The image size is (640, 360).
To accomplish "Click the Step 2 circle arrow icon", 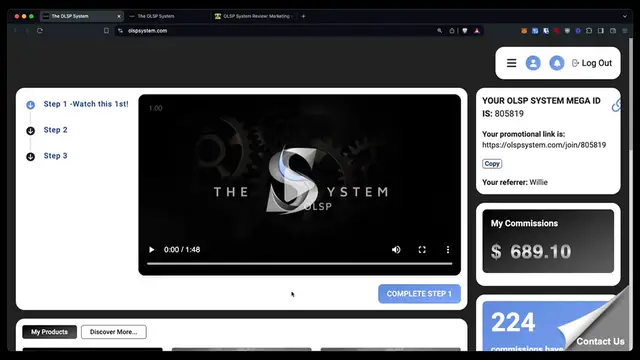I will tap(31, 131).
